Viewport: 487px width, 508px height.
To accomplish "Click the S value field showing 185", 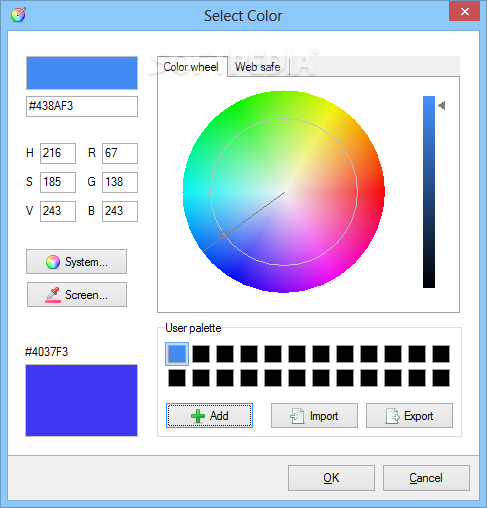I will (58, 182).
